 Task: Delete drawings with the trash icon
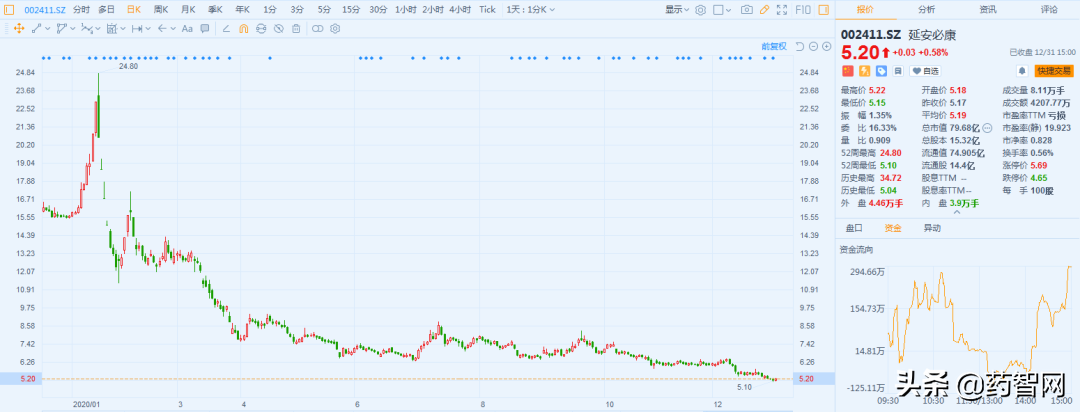pyautogui.click(x=296, y=28)
